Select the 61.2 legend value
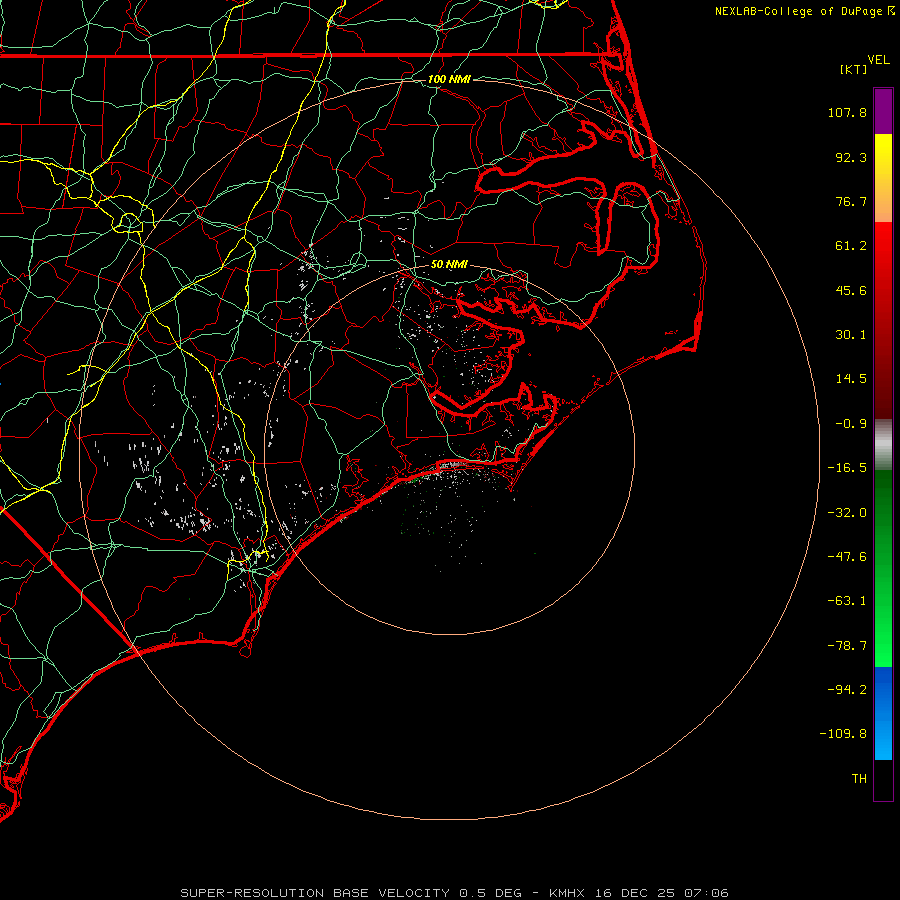 (x=851, y=246)
